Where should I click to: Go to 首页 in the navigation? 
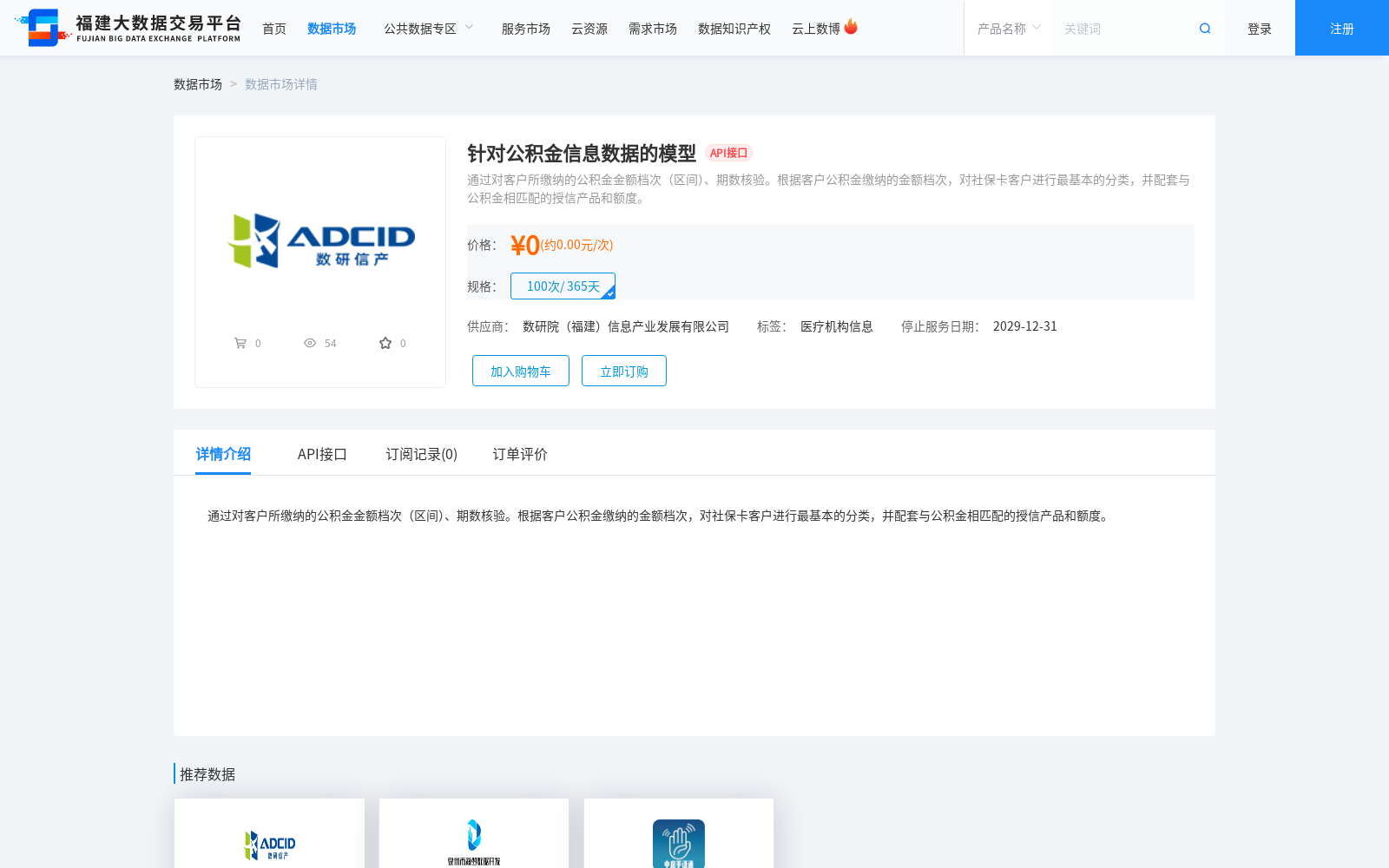pyautogui.click(x=274, y=29)
